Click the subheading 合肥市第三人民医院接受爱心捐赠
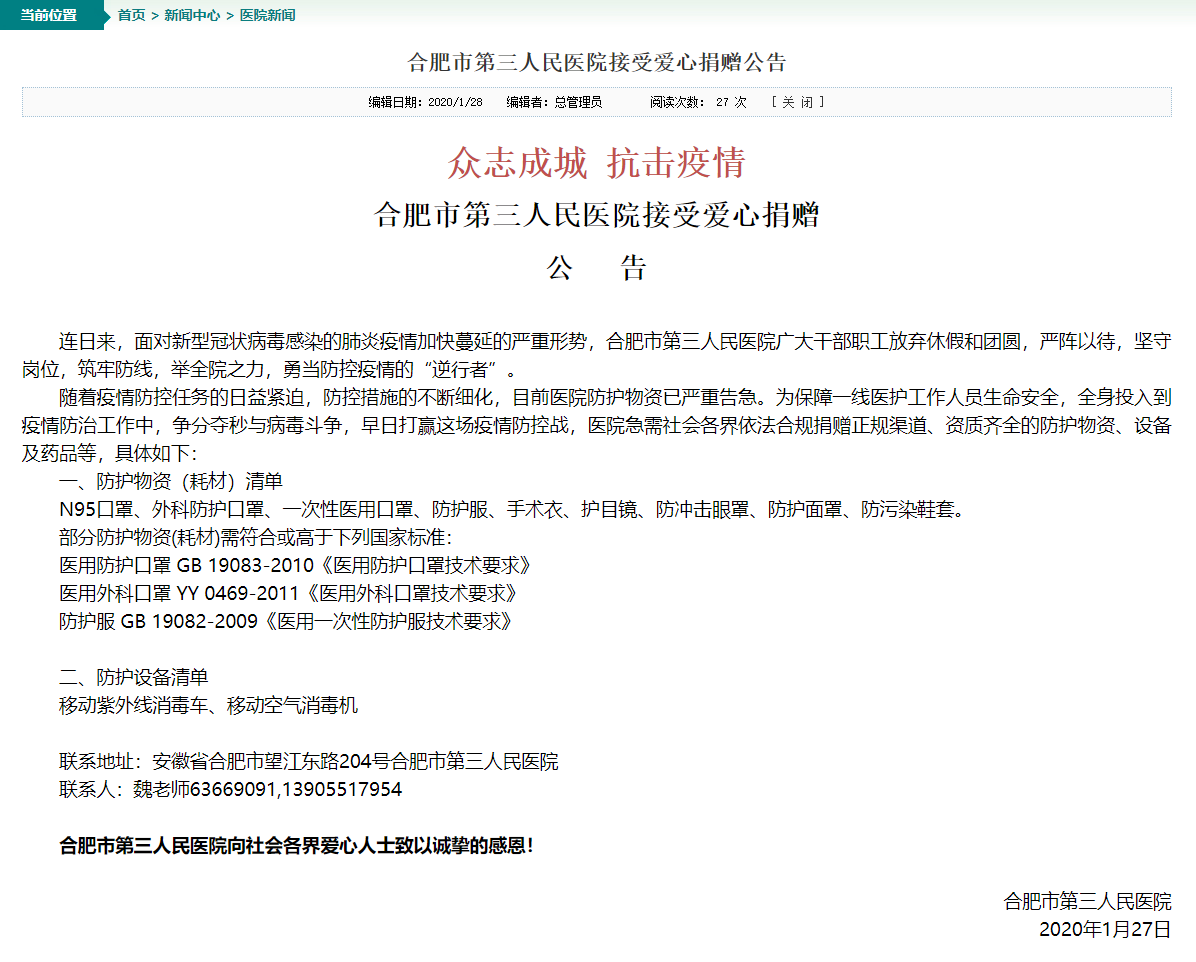Screen dimensions: 1196x962 click(x=597, y=215)
